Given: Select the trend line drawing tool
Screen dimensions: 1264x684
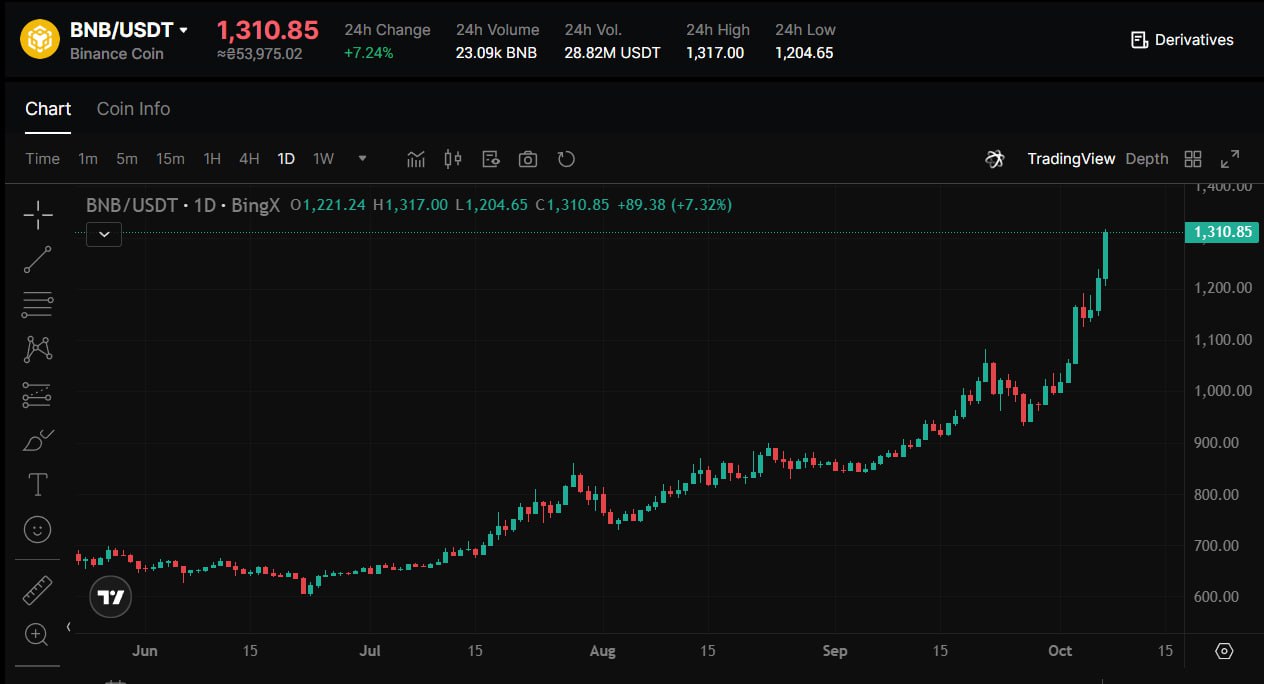Looking at the screenshot, I should click(38, 259).
